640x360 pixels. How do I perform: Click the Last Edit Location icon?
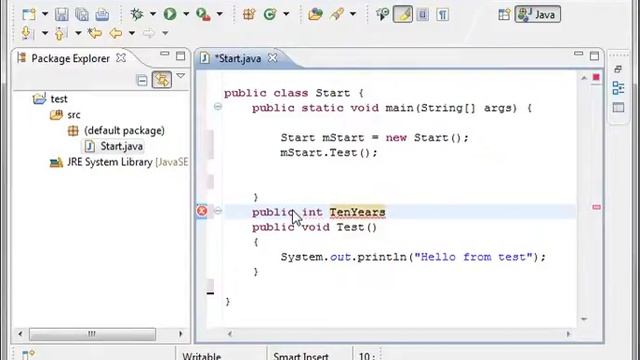[x=95, y=33]
